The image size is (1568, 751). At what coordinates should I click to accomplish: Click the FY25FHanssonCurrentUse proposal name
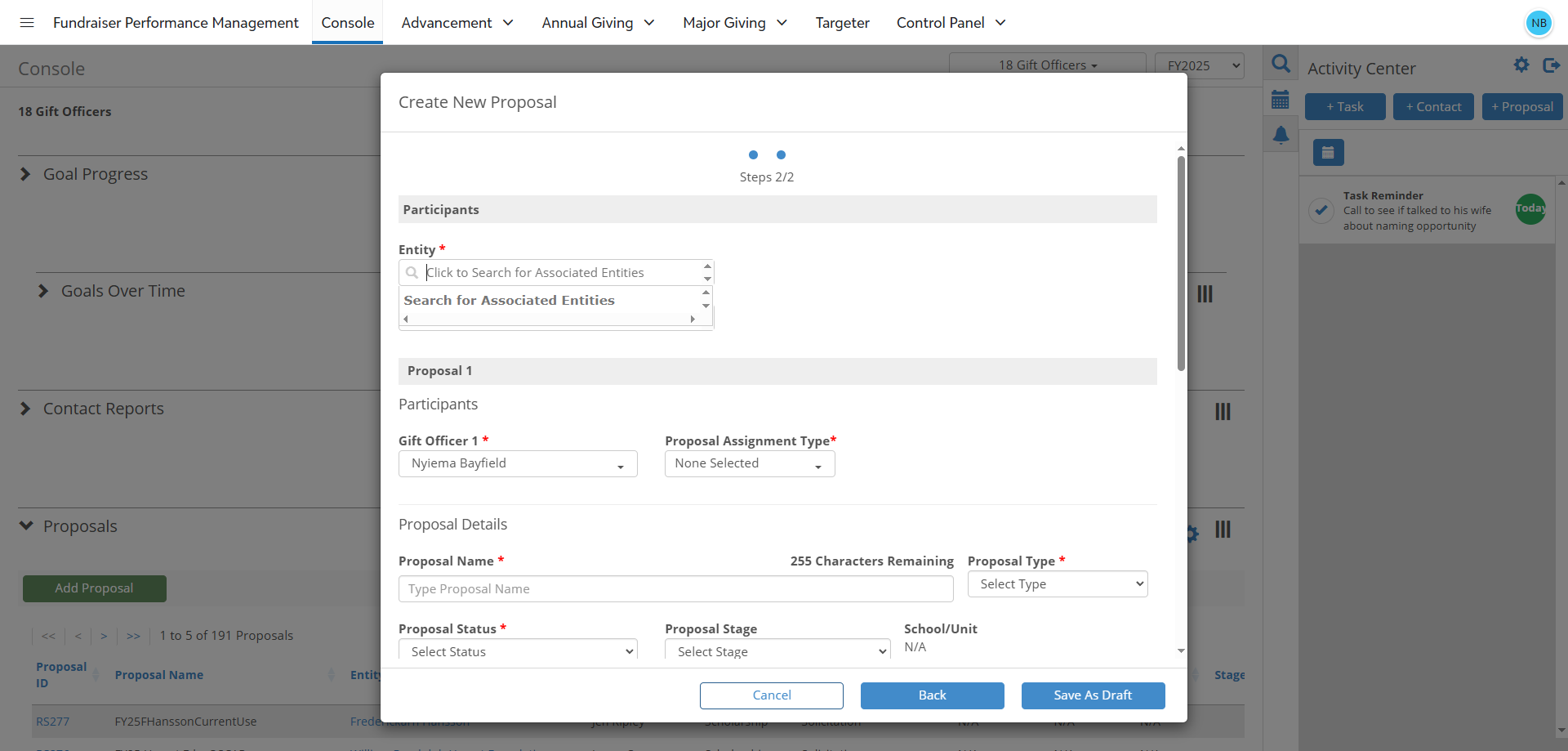pos(185,722)
